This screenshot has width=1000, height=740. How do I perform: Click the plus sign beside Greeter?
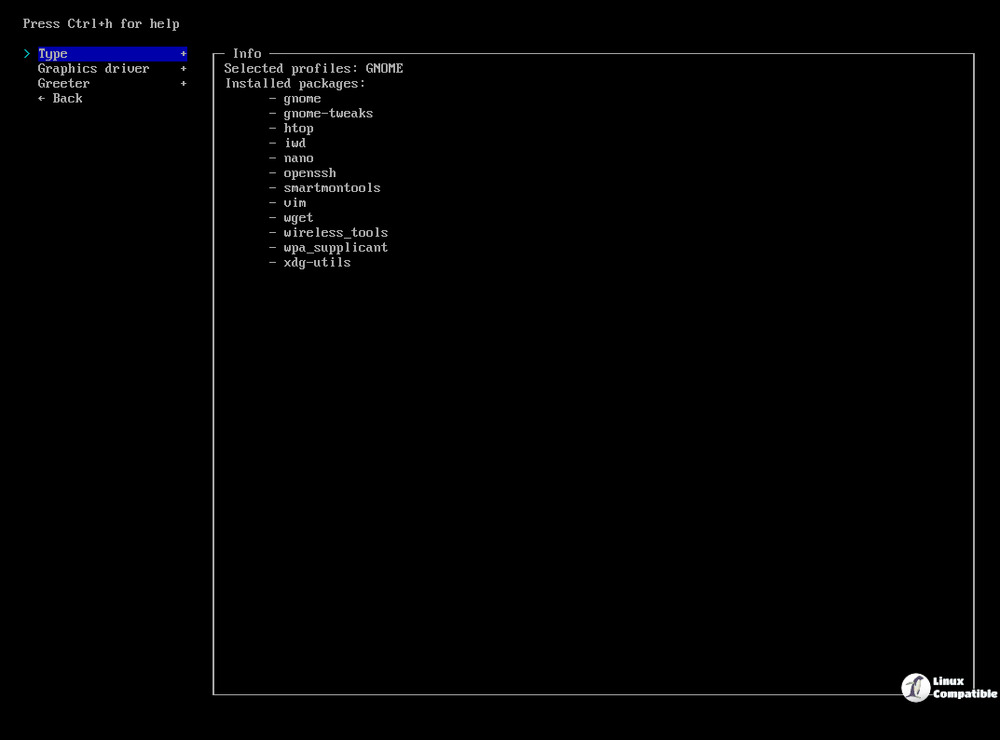coord(183,84)
